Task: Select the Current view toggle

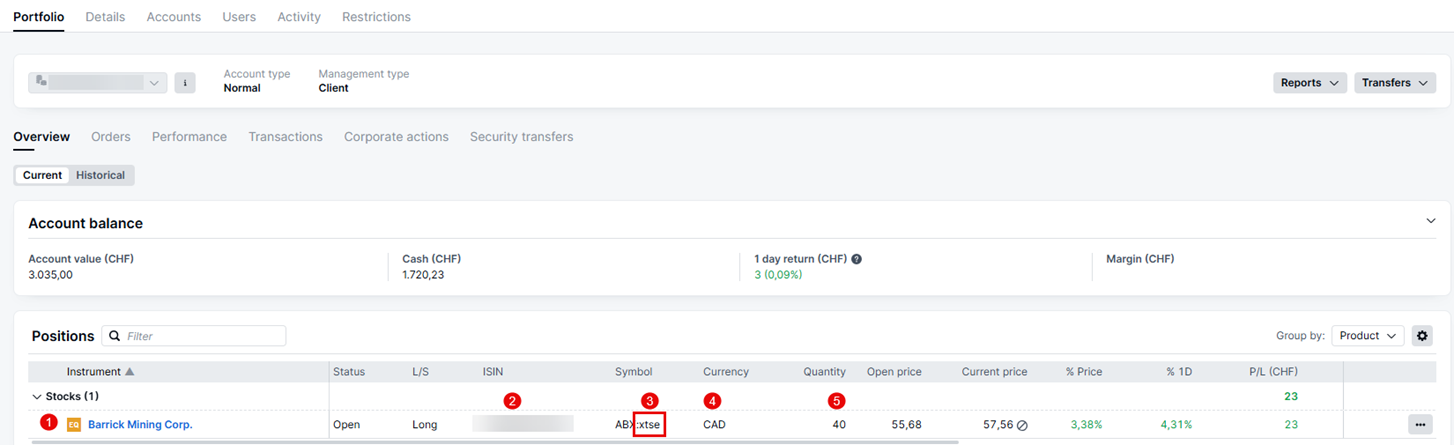Action: click(x=42, y=175)
